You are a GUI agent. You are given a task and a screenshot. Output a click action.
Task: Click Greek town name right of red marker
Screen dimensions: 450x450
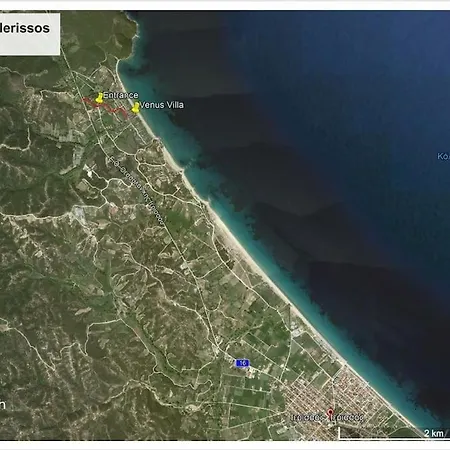click(348, 417)
